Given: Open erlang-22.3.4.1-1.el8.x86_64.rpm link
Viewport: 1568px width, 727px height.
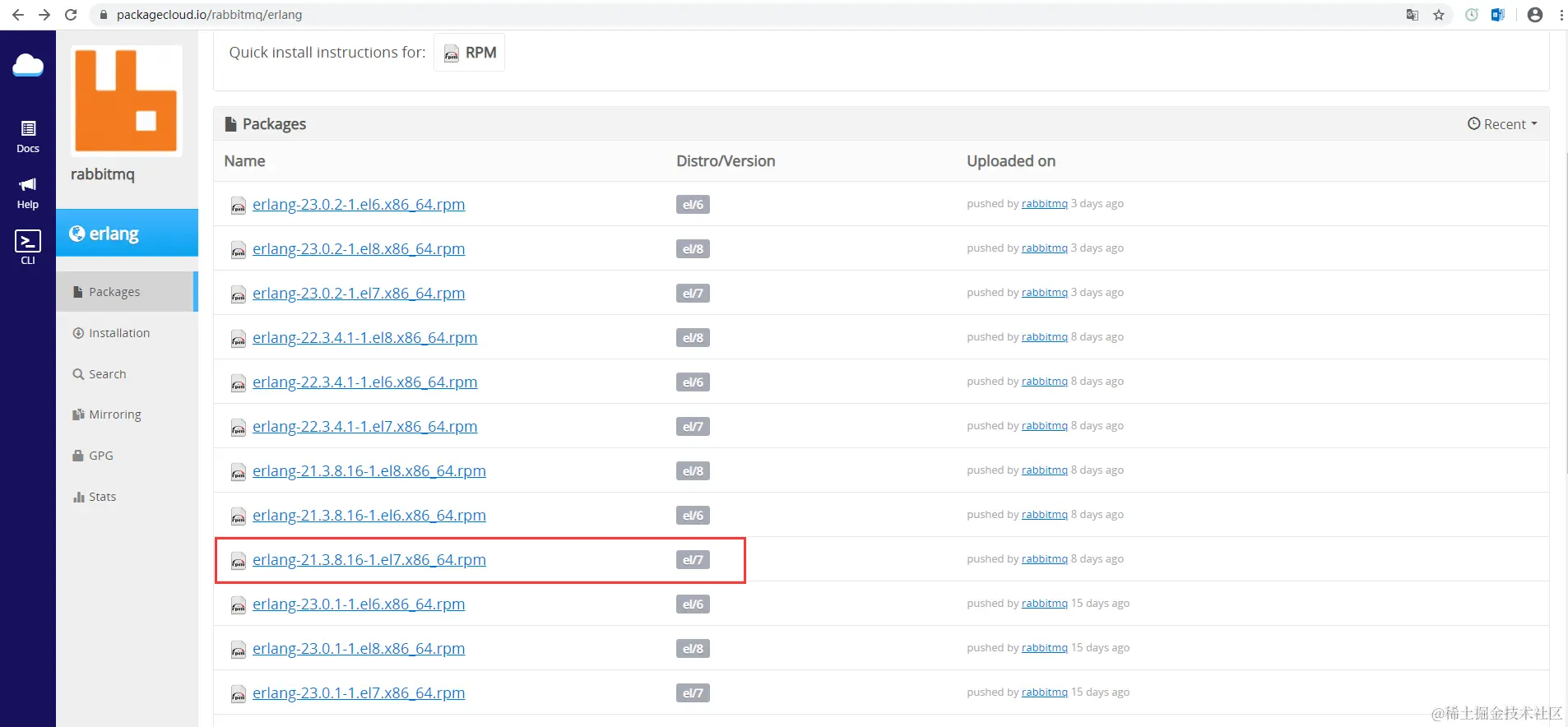Looking at the screenshot, I should [365, 338].
